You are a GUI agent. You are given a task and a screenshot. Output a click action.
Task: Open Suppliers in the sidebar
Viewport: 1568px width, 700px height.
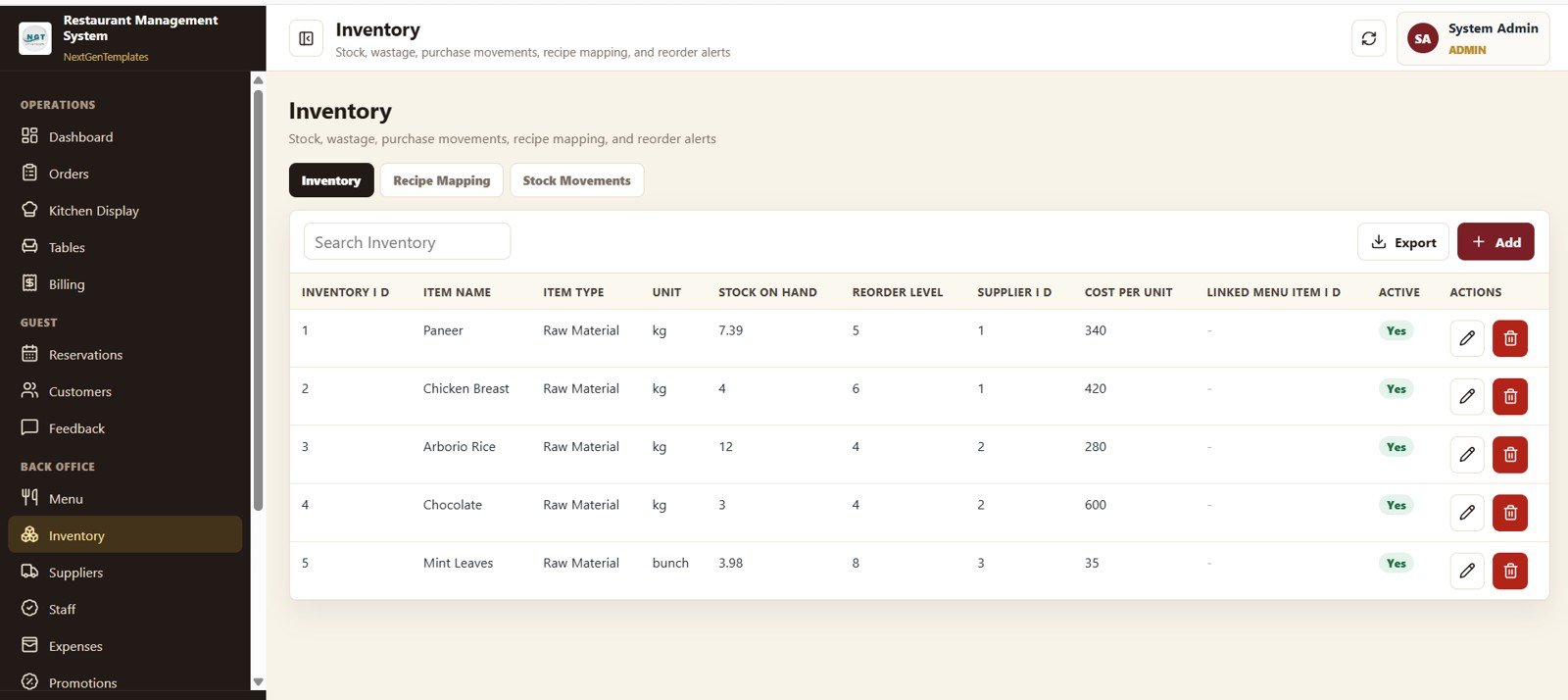125,573
